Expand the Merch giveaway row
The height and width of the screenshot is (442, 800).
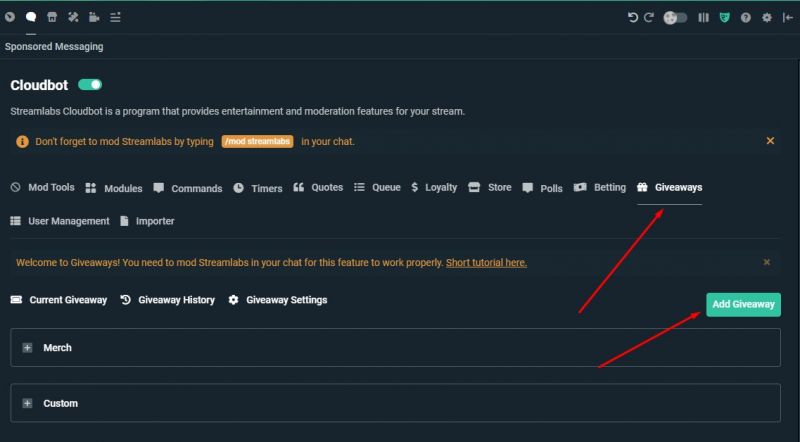tap(395, 348)
